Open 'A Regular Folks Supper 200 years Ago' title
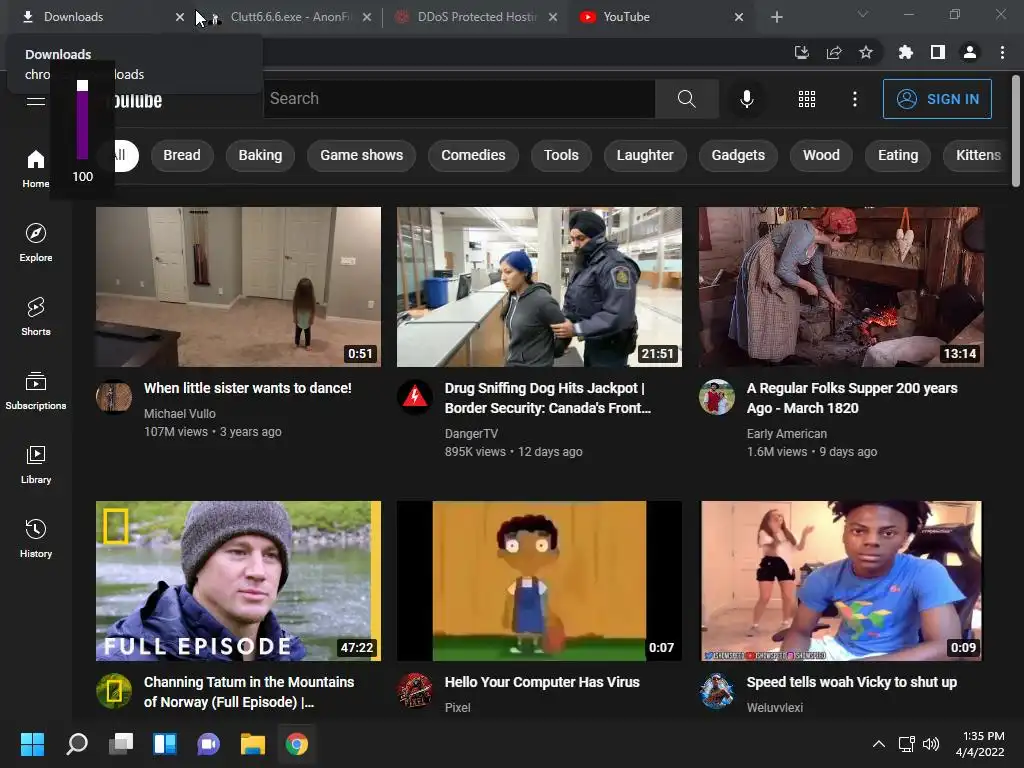Screen dimensions: 1024x768 click(852, 398)
